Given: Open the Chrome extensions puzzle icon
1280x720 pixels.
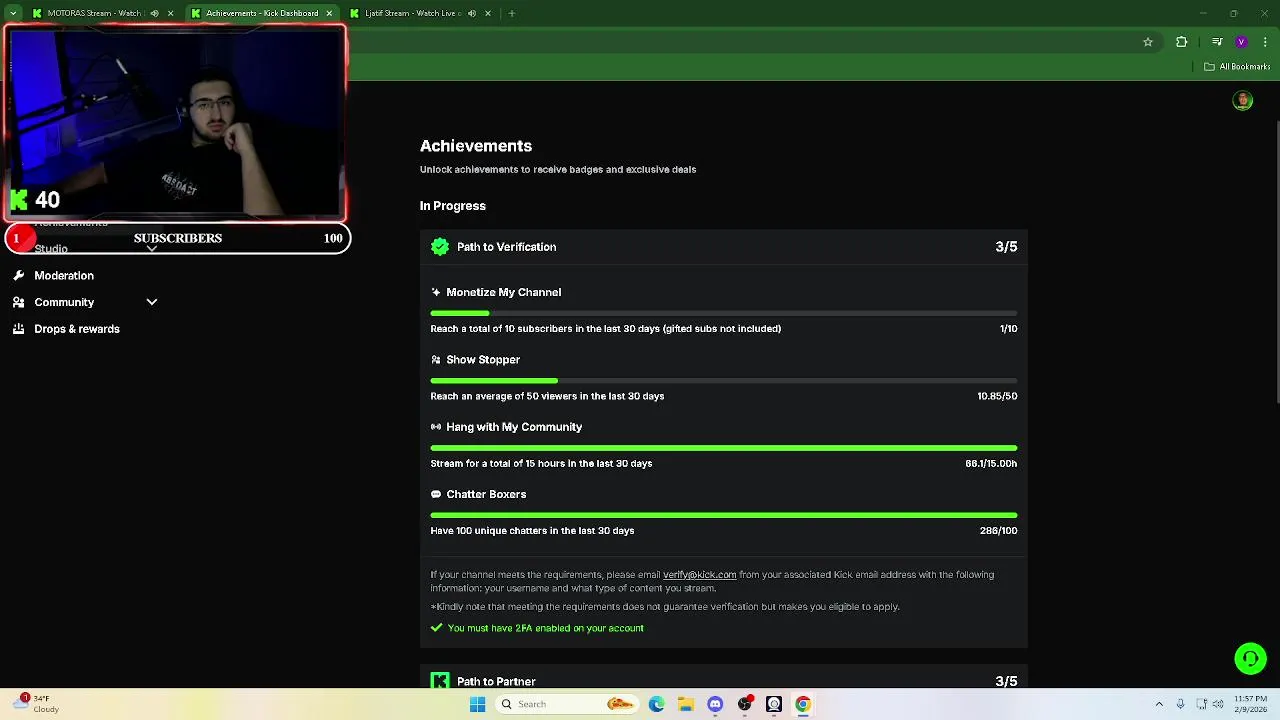Looking at the screenshot, I should click(1181, 42).
